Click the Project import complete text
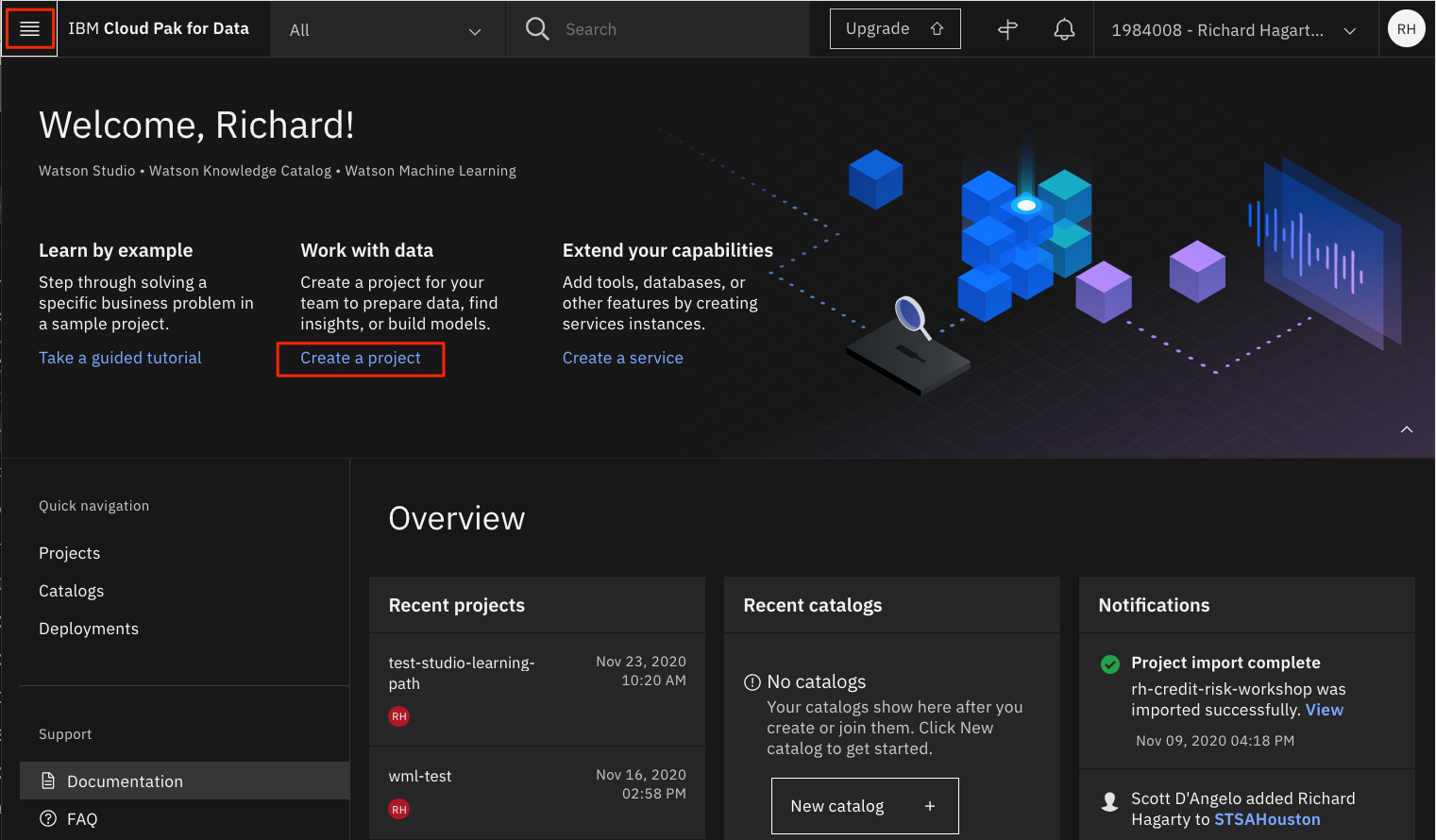This screenshot has width=1436, height=840. point(1225,663)
